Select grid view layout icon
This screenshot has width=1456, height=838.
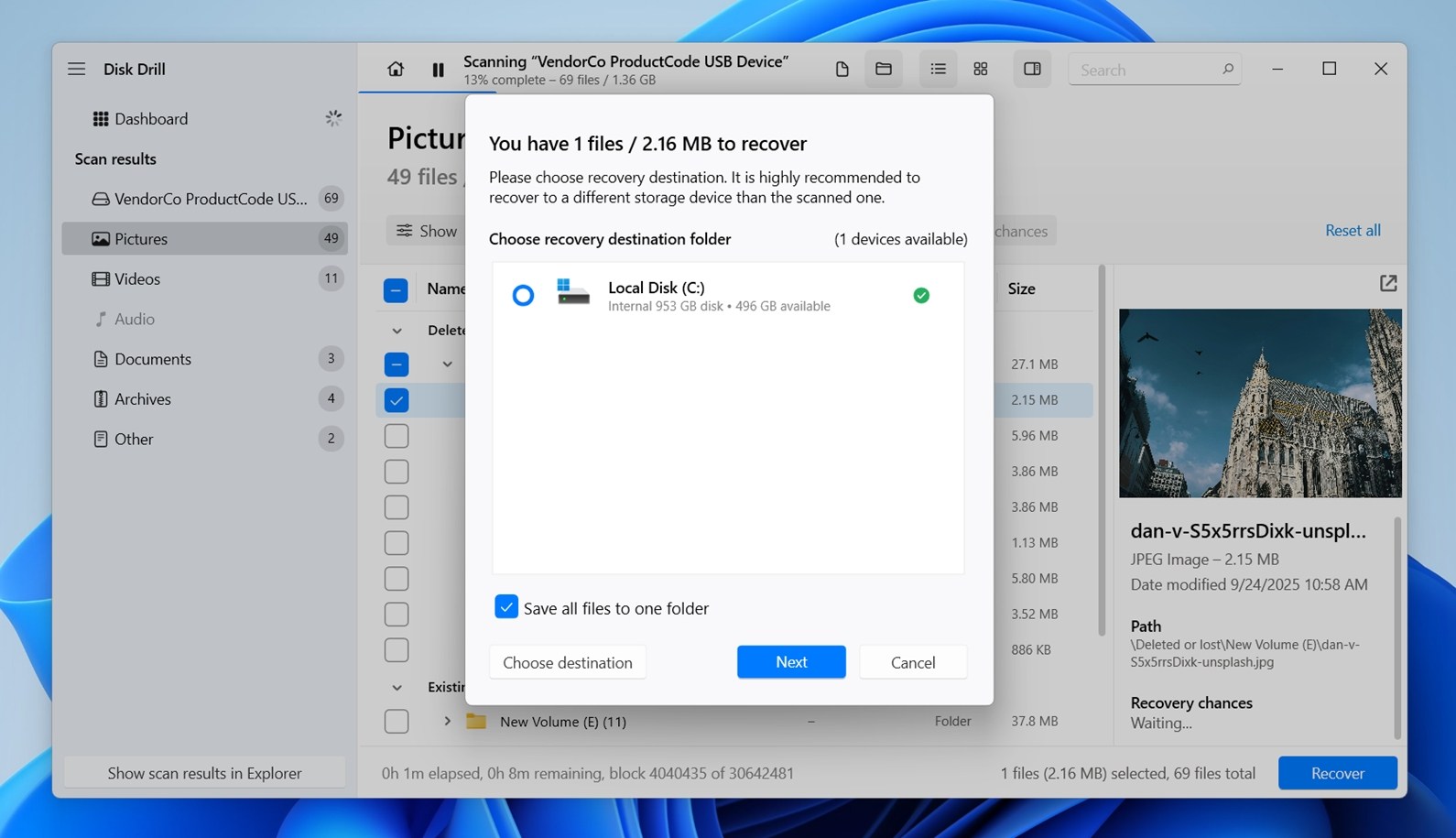981,70
